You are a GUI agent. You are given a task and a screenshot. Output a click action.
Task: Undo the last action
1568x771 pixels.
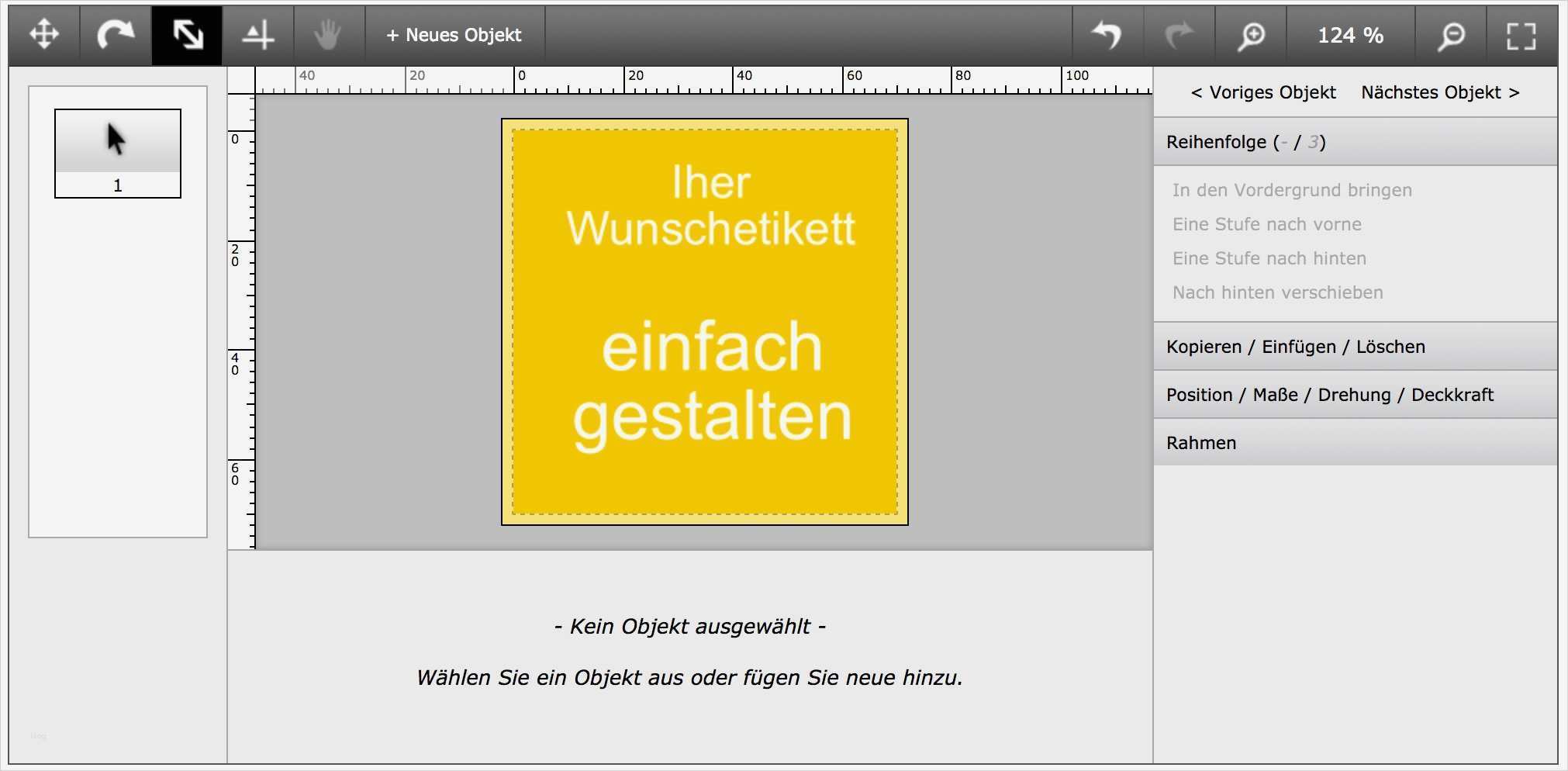(1107, 34)
